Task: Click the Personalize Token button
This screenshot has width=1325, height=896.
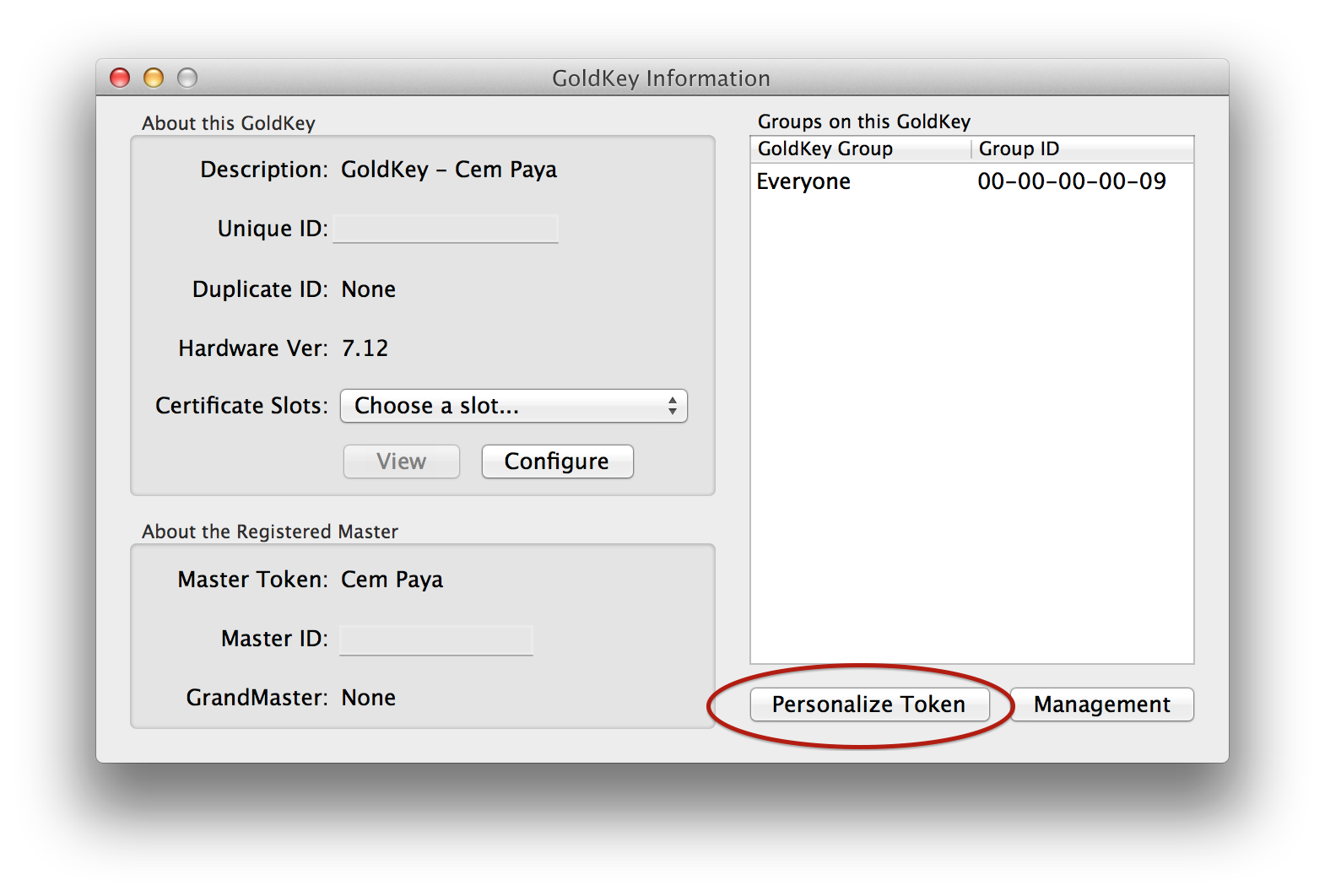Action: [868, 704]
